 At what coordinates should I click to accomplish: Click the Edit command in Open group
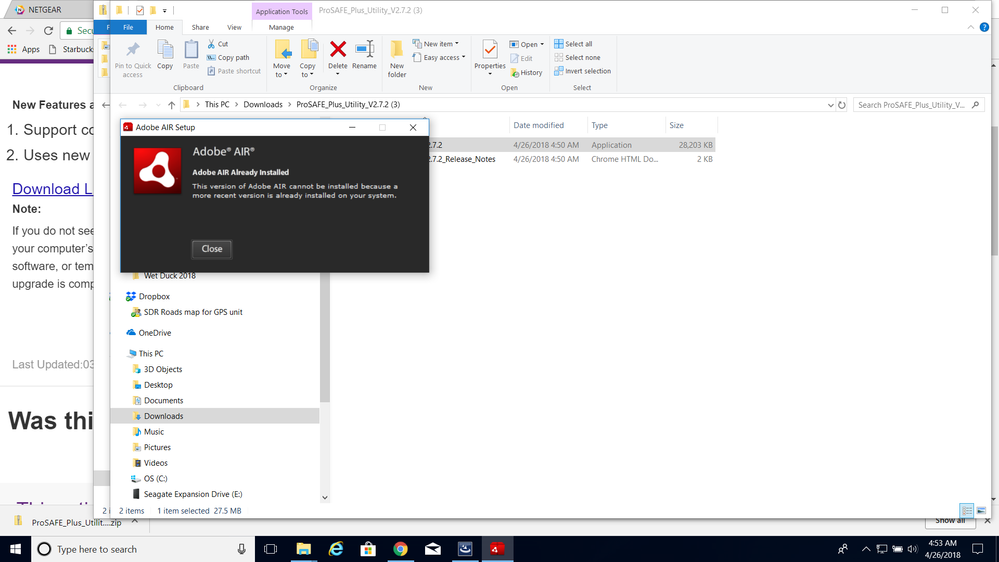pyautogui.click(x=521, y=59)
